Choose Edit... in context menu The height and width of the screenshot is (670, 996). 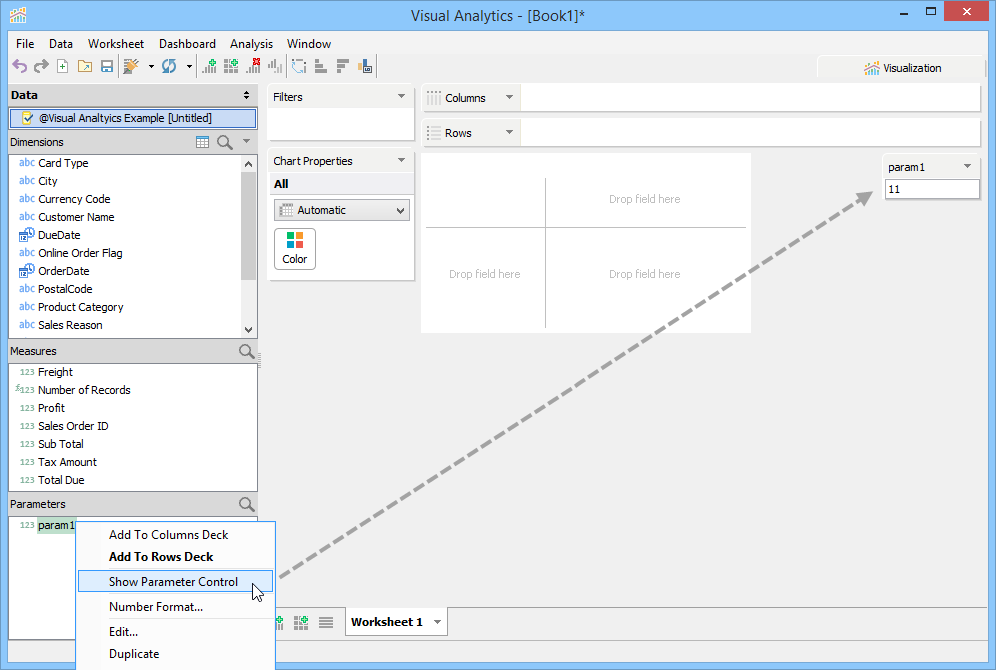[175, 632]
